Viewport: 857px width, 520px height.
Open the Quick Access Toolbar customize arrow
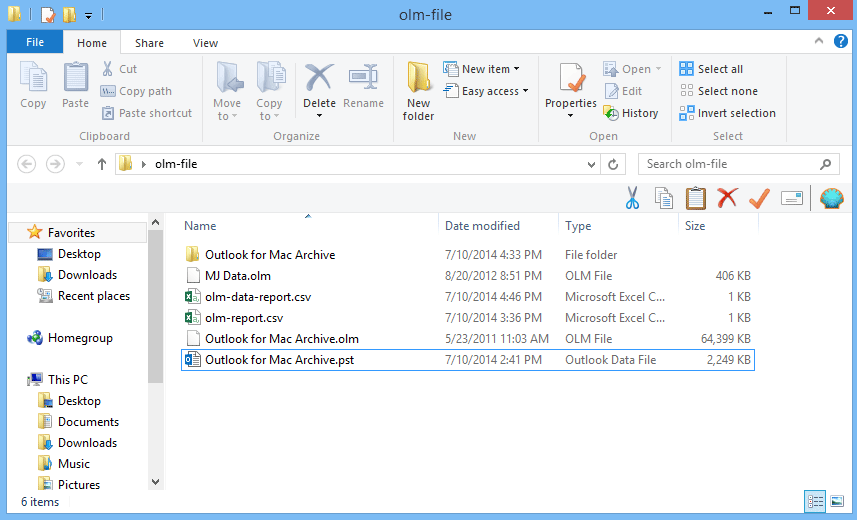click(x=89, y=16)
